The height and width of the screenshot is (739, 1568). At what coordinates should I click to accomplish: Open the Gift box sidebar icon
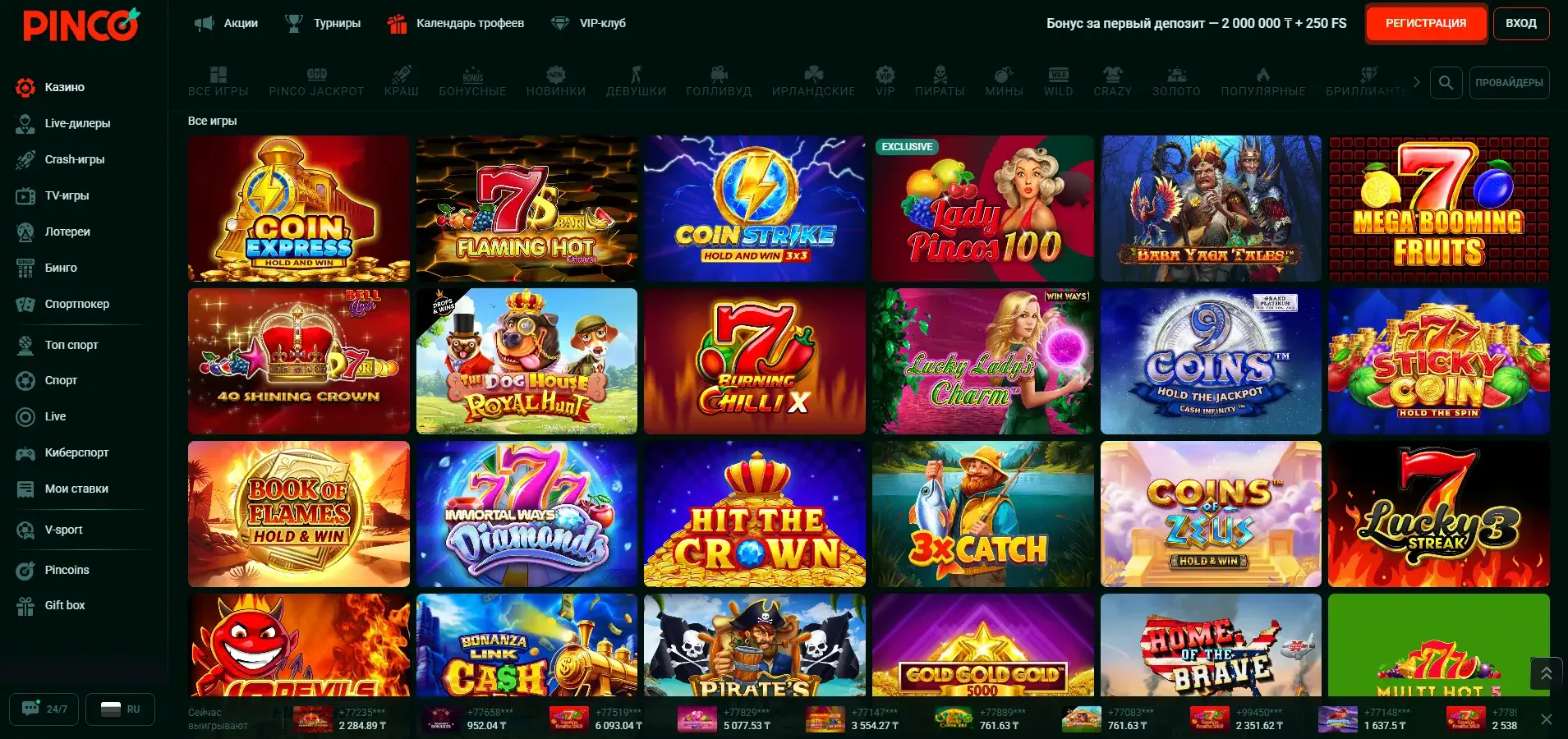tap(25, 606)
